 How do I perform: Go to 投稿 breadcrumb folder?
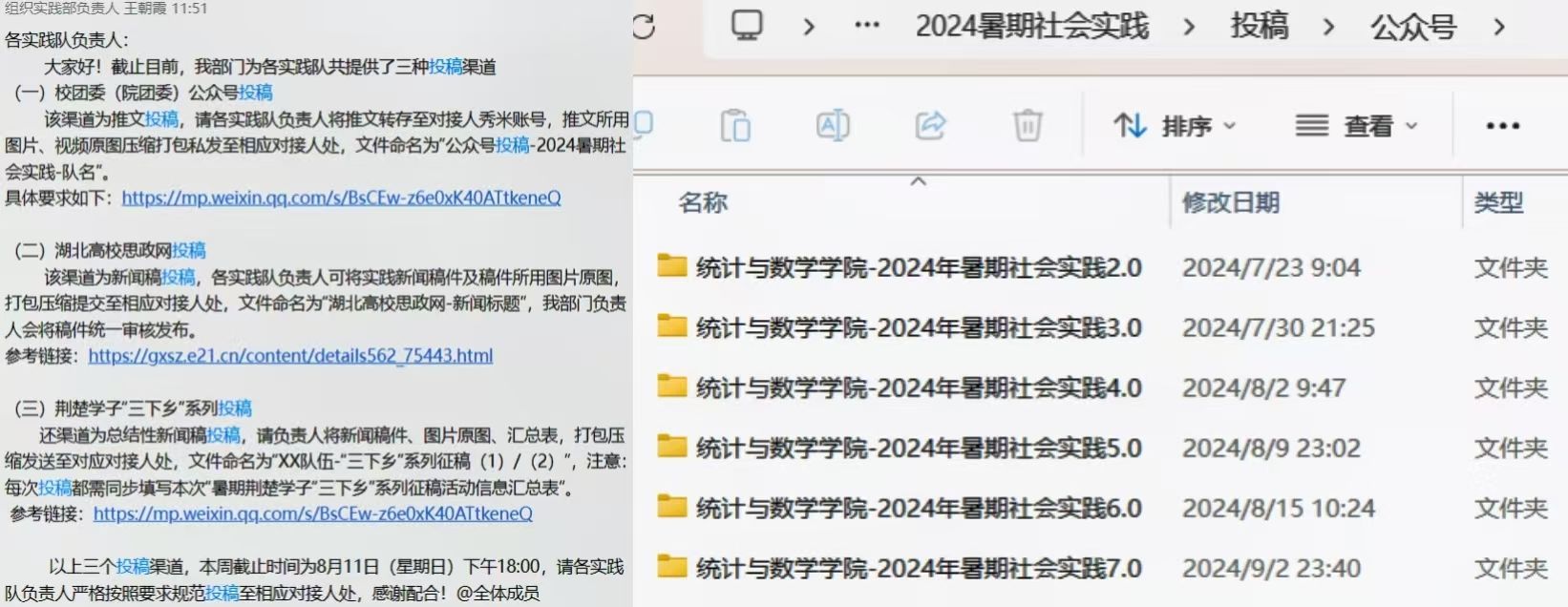(x=1259, y=27)
